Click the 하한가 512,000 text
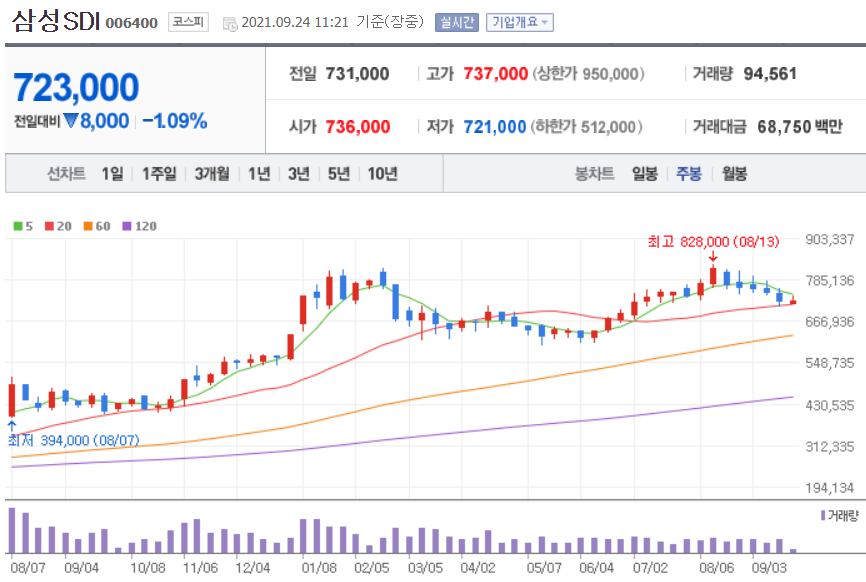The height and width of the screenshot is (582, 866). coord(587,126)
